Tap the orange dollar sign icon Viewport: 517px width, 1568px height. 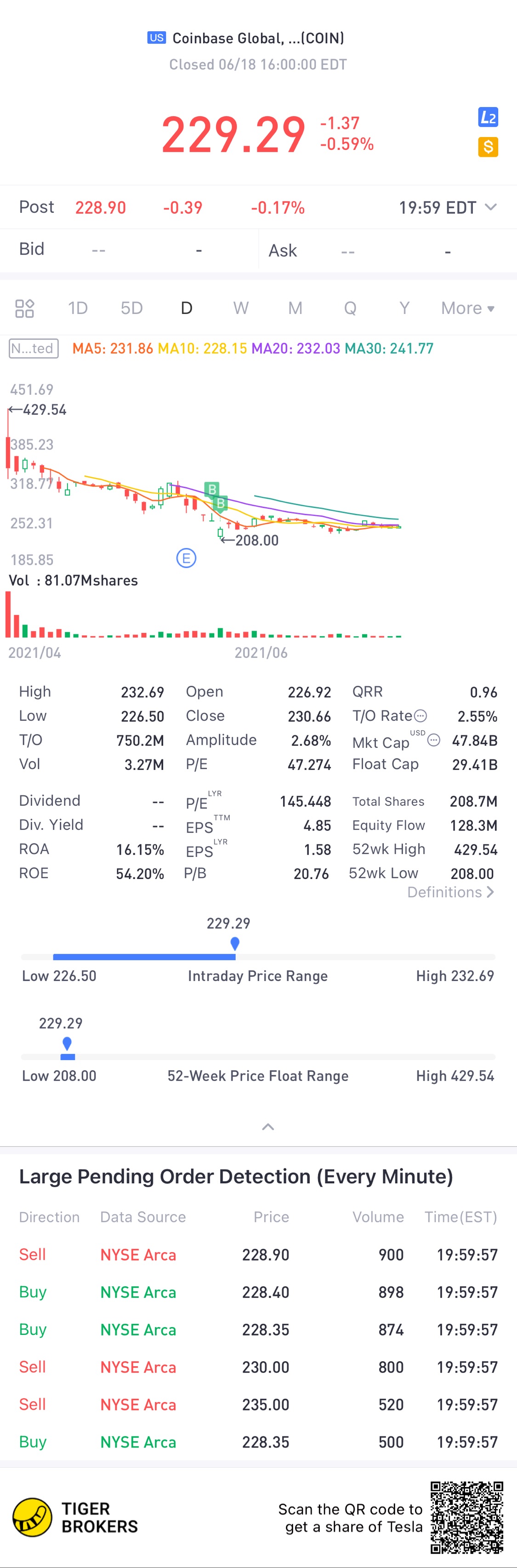pos(488,147)
